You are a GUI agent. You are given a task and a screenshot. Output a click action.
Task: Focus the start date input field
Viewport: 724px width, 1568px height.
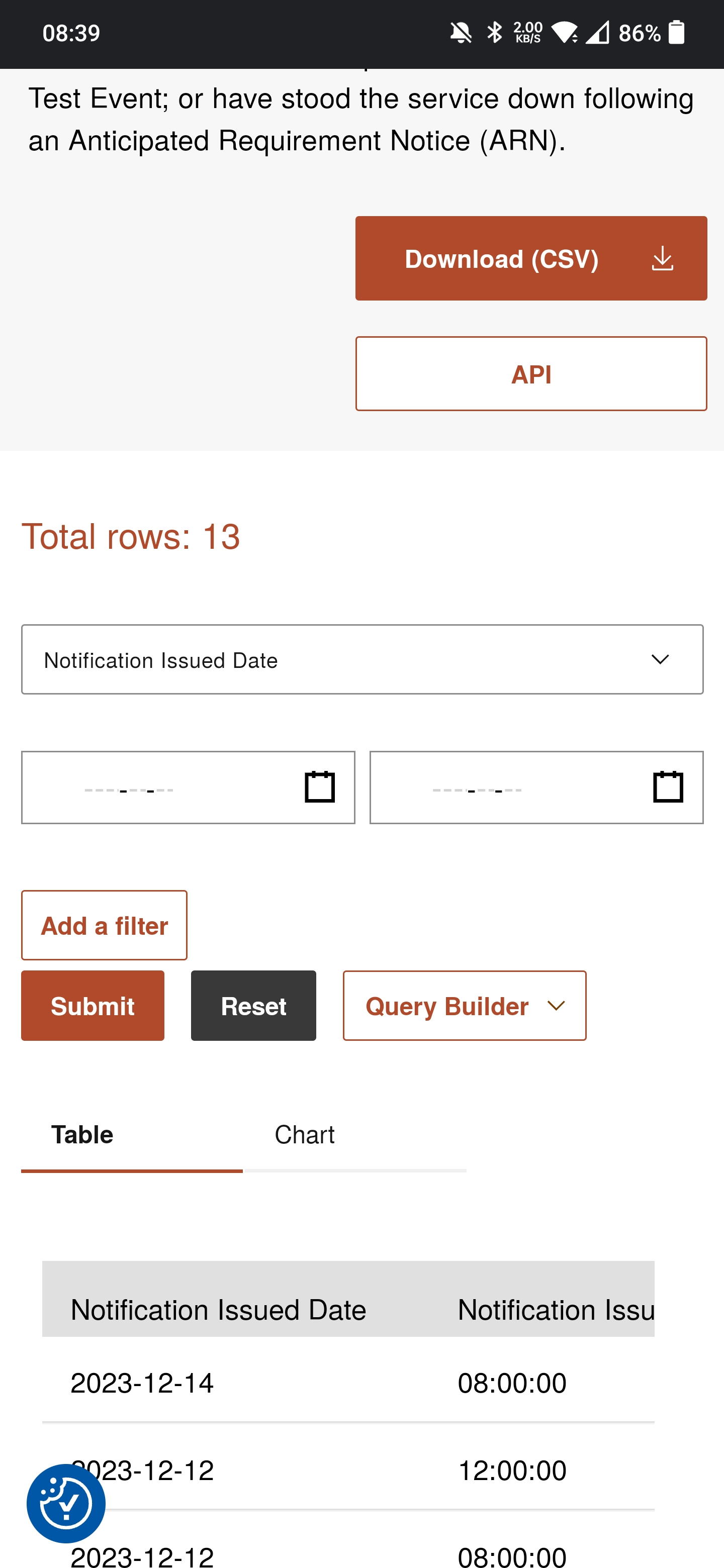click(188, 787)
